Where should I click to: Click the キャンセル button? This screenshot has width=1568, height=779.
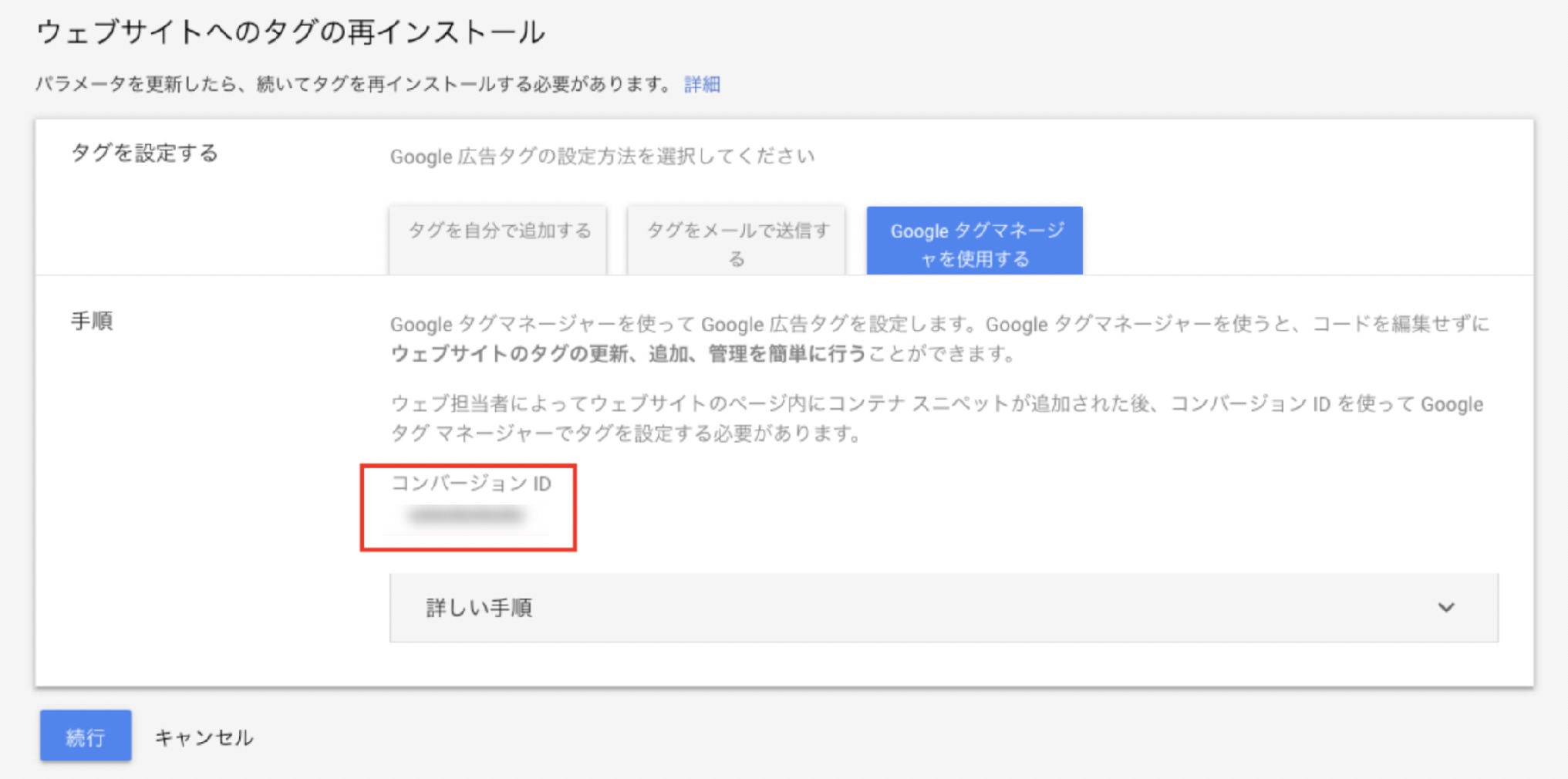[x=204, y=737]
